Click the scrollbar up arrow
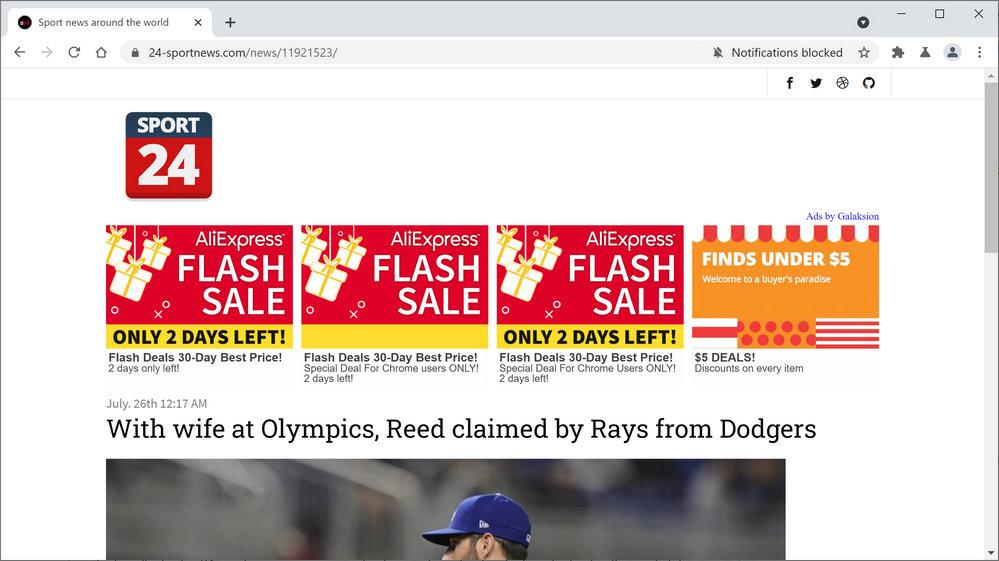Viewport: 999px width, 561px height. pos(991,76)
